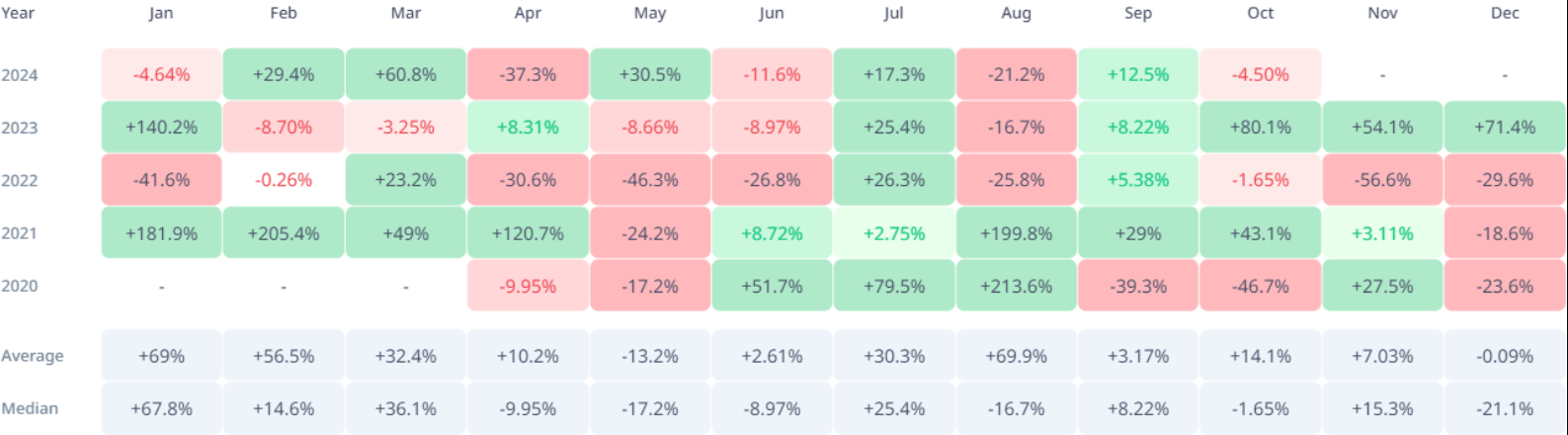Click the +80.1% cell for October 2023
This screenshot has height=435, width=1568.
[x=1261, y=128]
